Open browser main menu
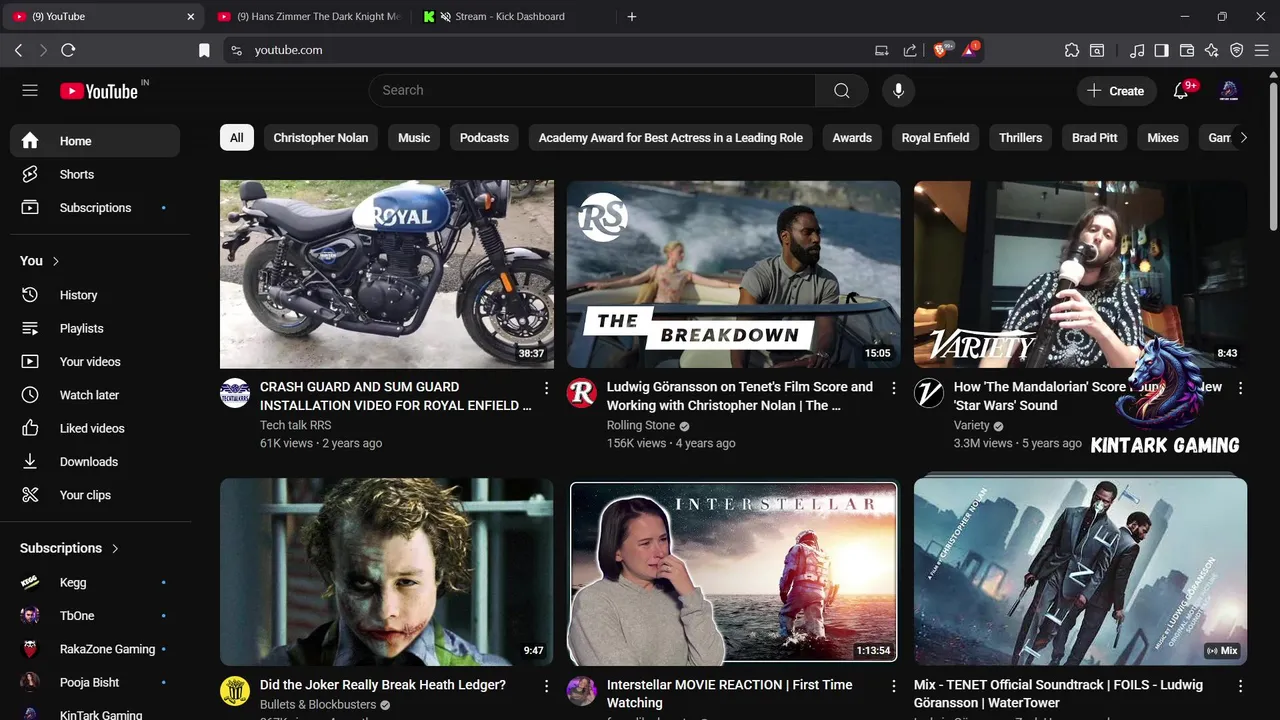The image size is (1280, 720). 1262,50
